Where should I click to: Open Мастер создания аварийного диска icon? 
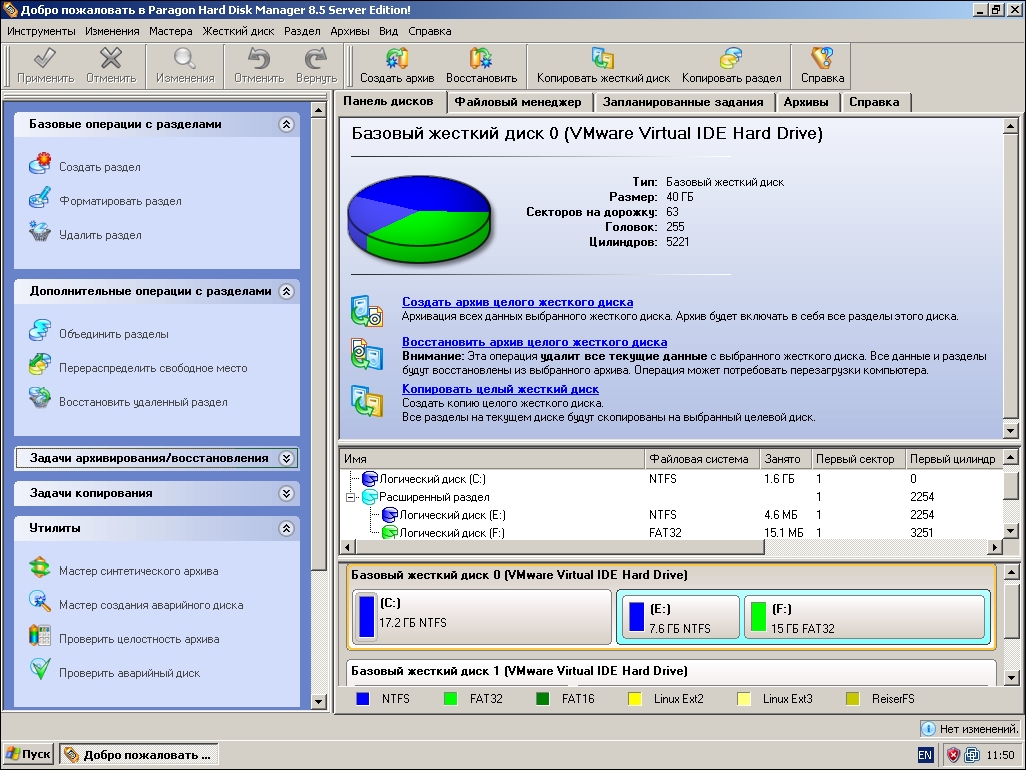tap(40, 602)
